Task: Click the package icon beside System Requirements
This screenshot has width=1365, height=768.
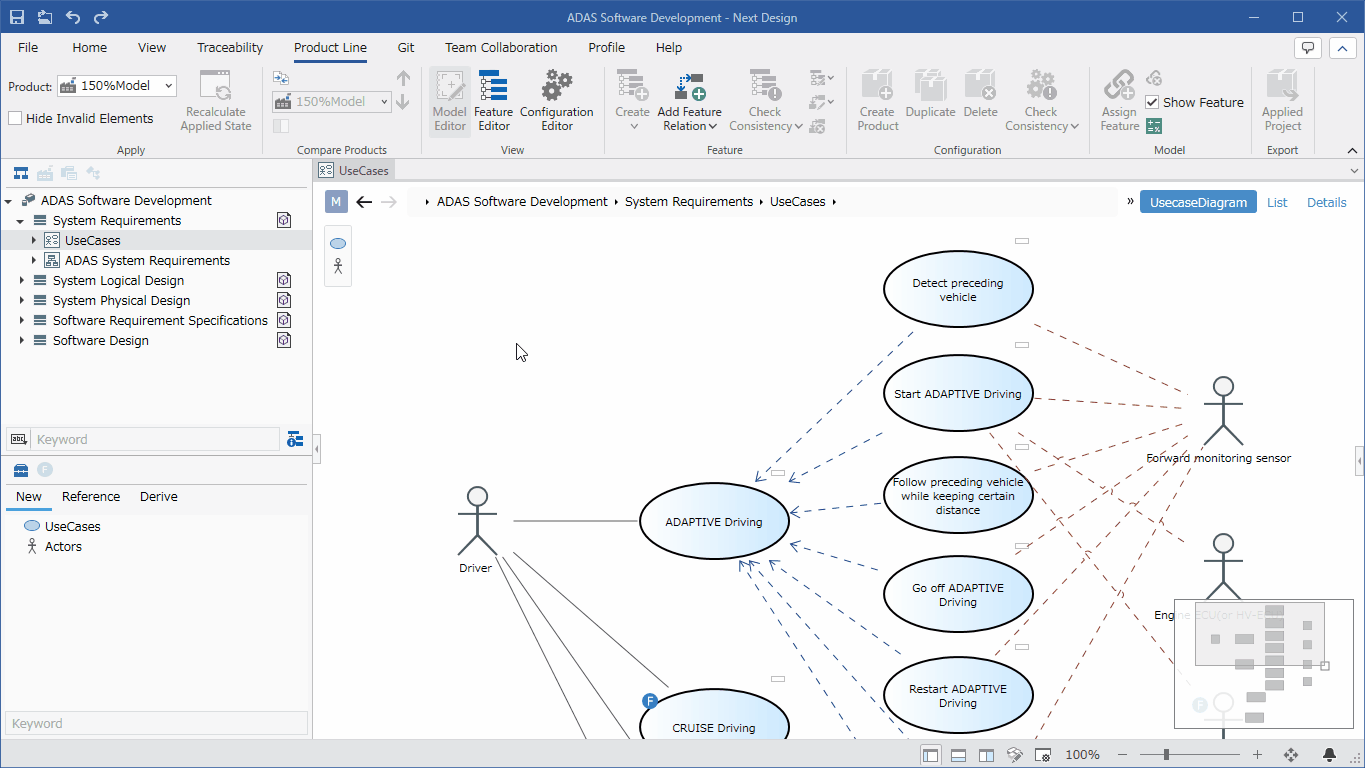Action: pyautogui.click(x=284, y=220)
